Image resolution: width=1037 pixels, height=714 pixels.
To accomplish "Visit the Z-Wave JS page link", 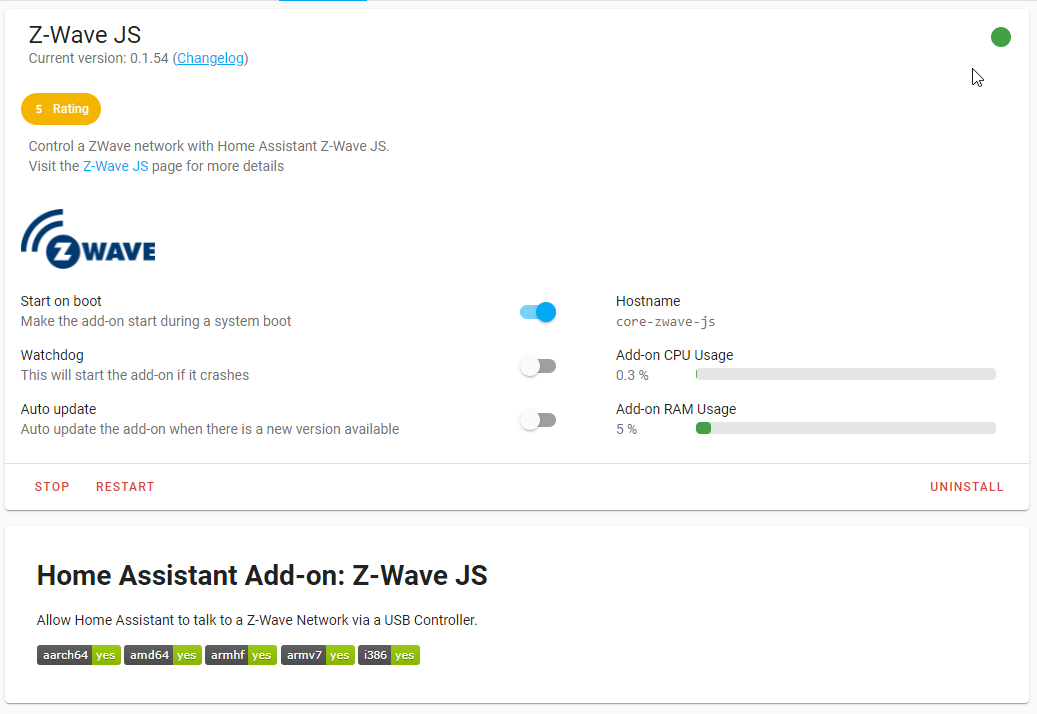I will (114, 166).
